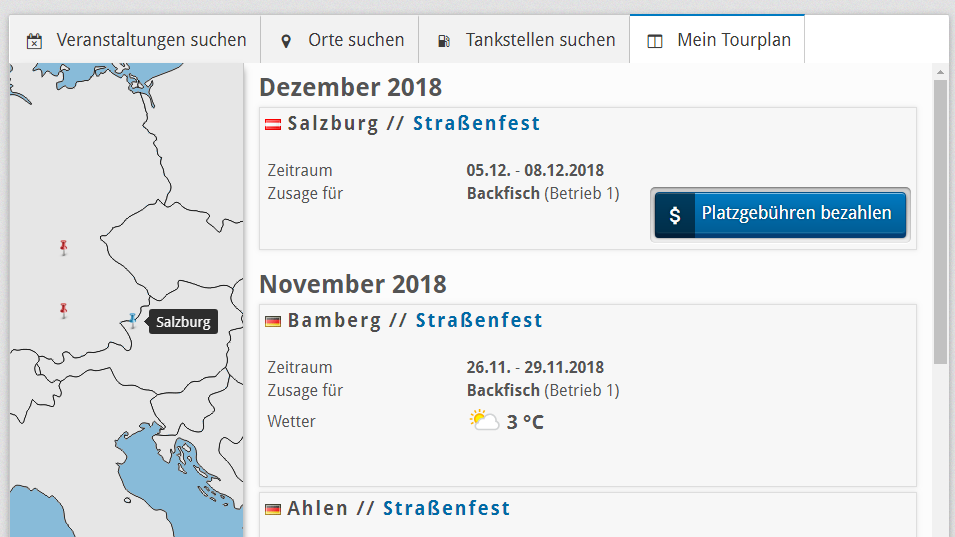Switch to the Tankstellen suchen tab
This screenshot has width=955, height=537.
pos(540,40)
